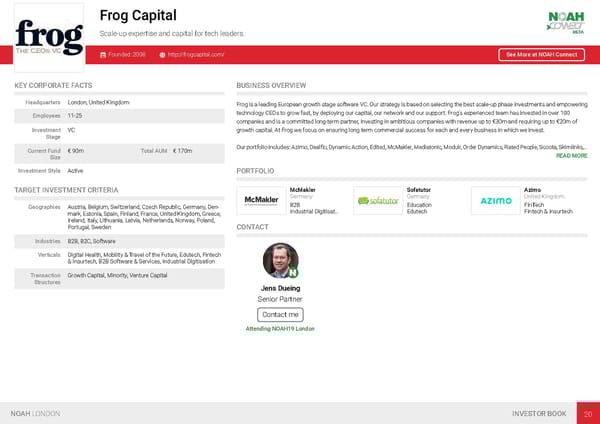Click the Contact me button
The image size is (600, 424).
[x=280, y=314]
